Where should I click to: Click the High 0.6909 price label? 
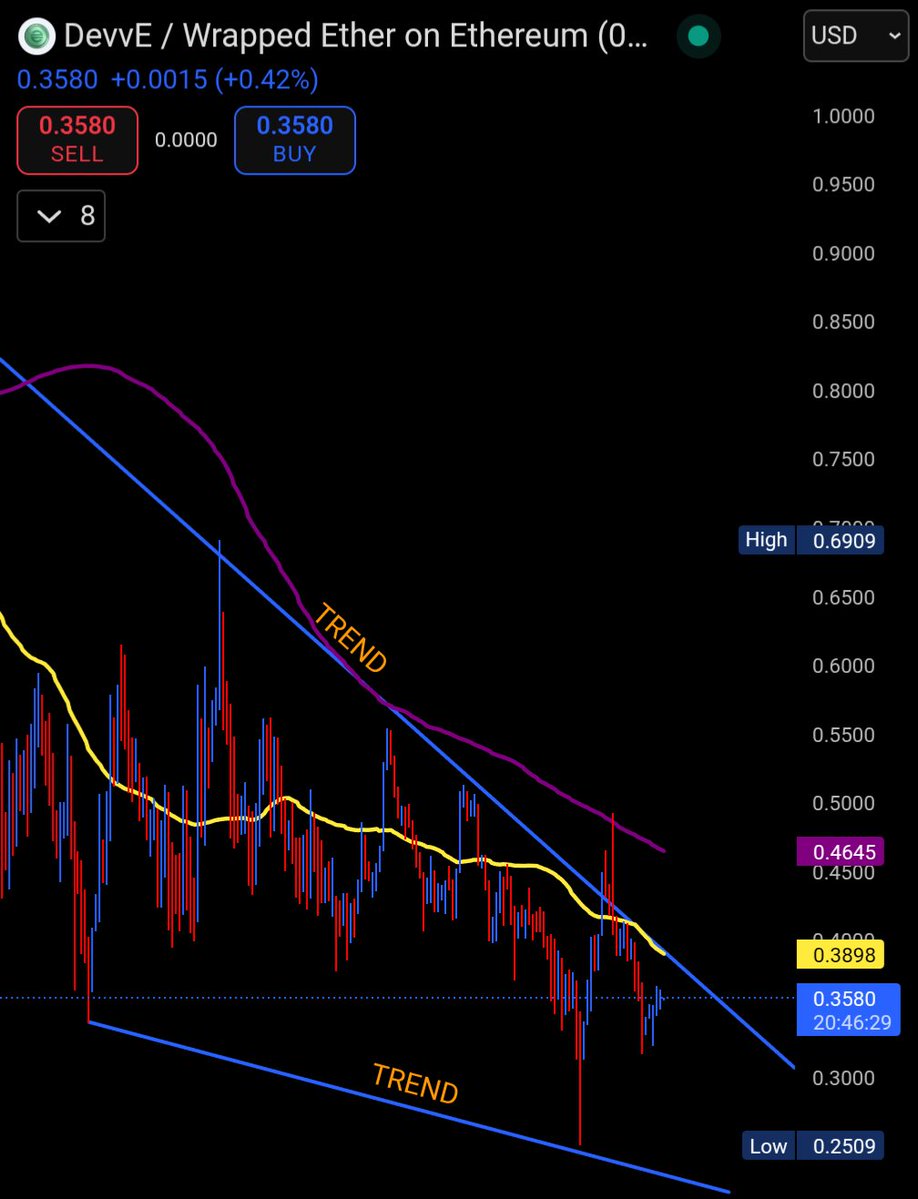pyautogui.click(x=811, y=540)
